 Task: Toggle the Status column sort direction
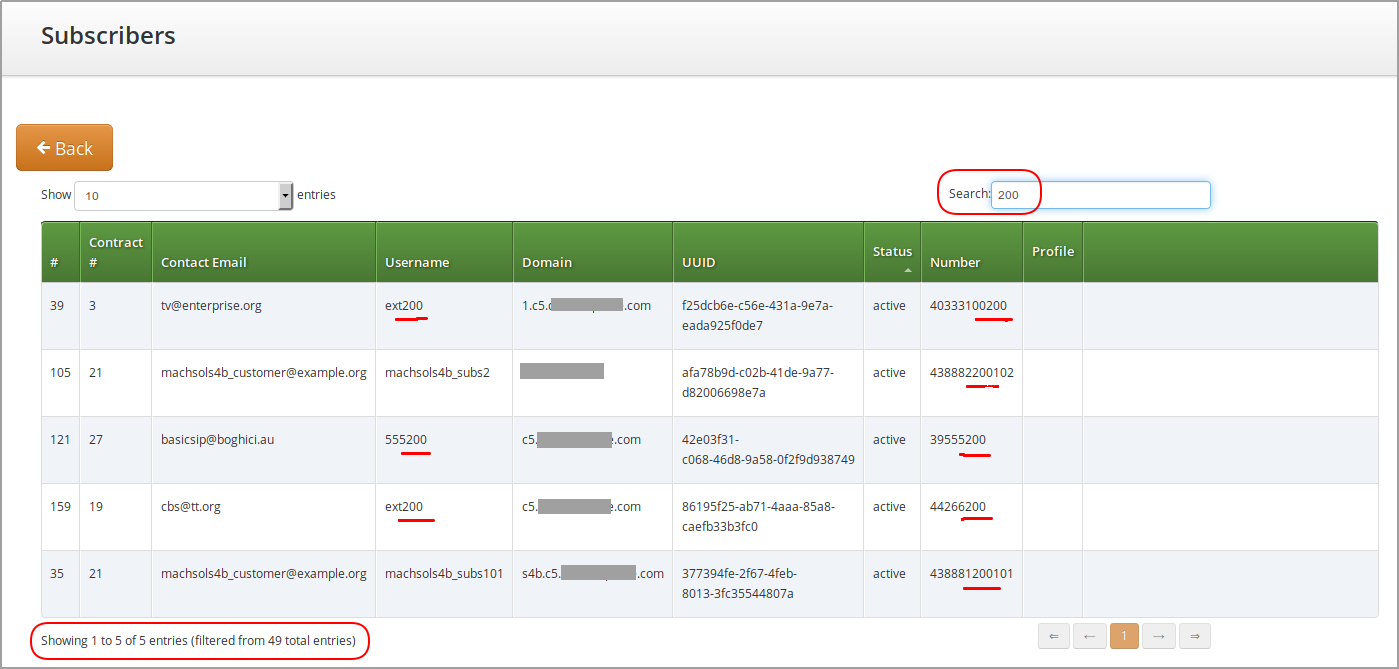[891, 251]
